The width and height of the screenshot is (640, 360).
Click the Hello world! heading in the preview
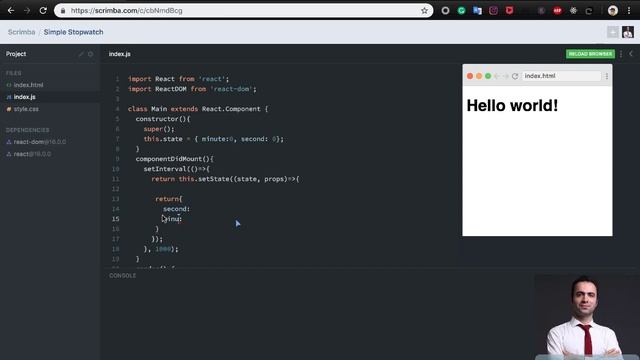[512, 105]
